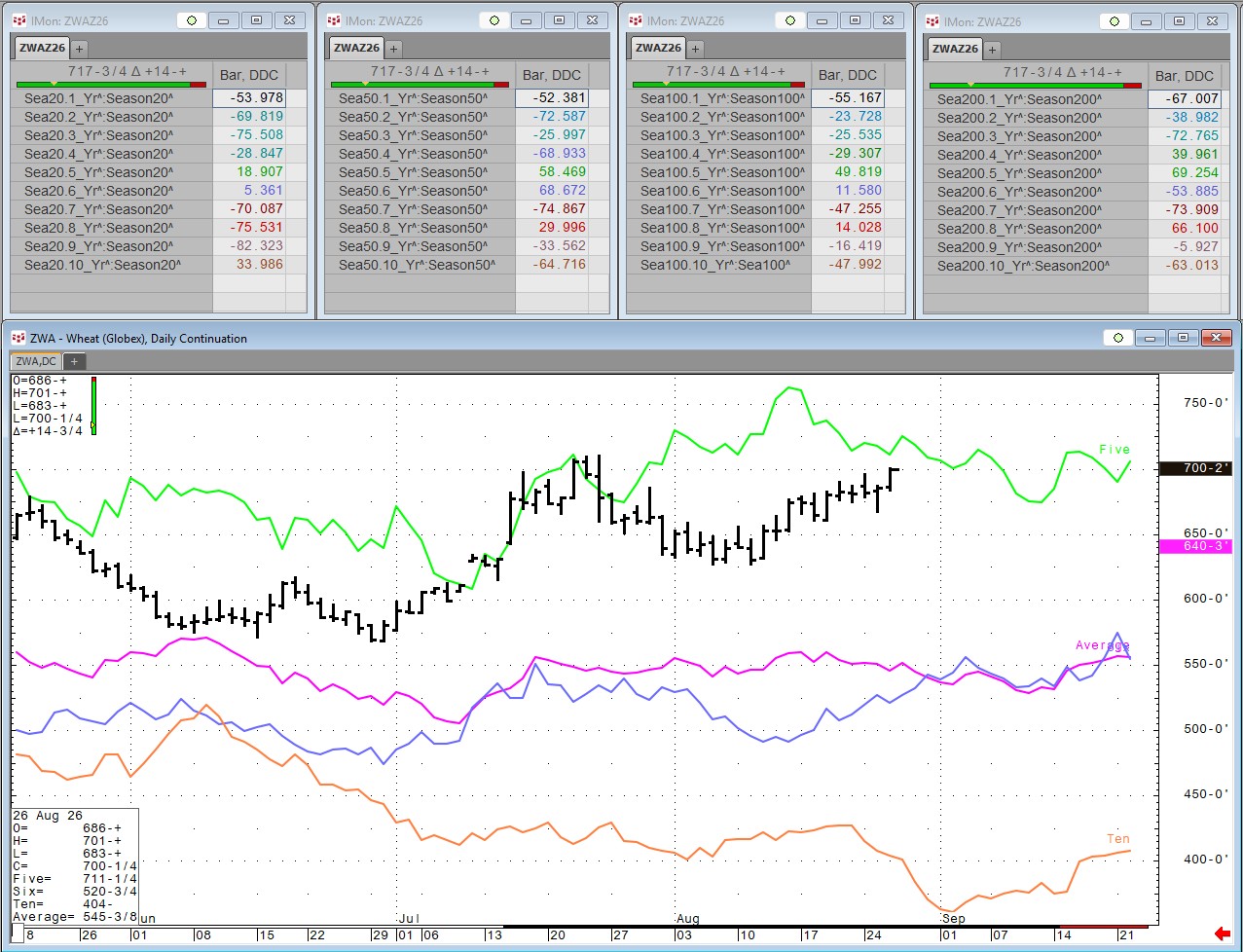The image size is (1243, 952).
Task: Click the magenta 640-3 price label on the chart axis
Action: point(1194,546)
